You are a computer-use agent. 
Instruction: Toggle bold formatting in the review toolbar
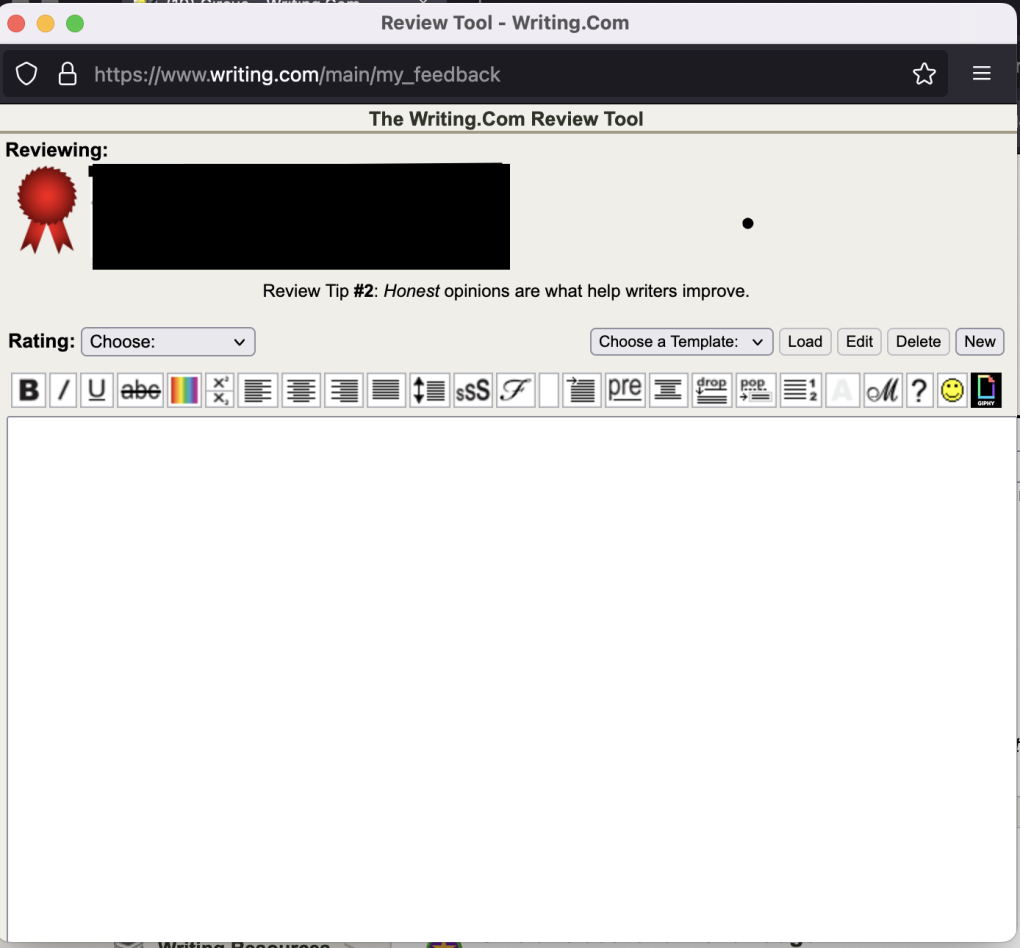[x=29, y=390]
